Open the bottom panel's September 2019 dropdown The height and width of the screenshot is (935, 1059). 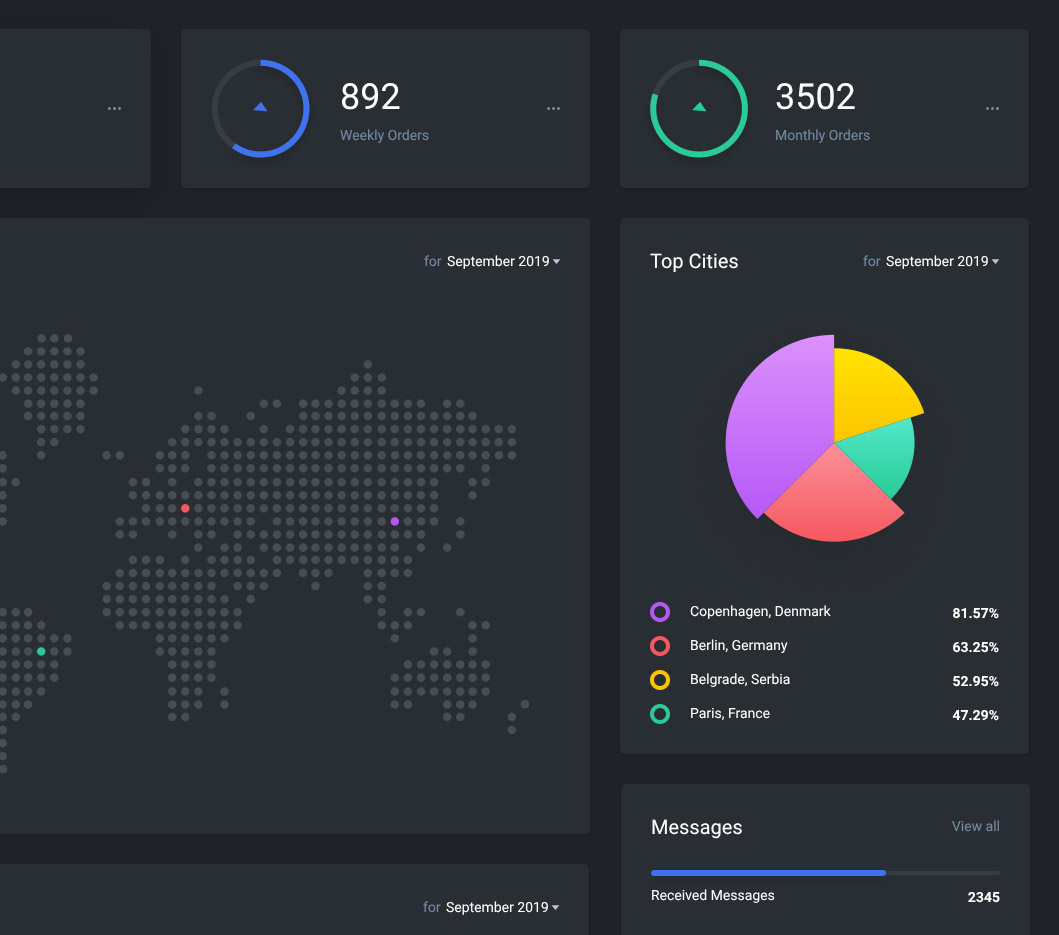[501, 907]
